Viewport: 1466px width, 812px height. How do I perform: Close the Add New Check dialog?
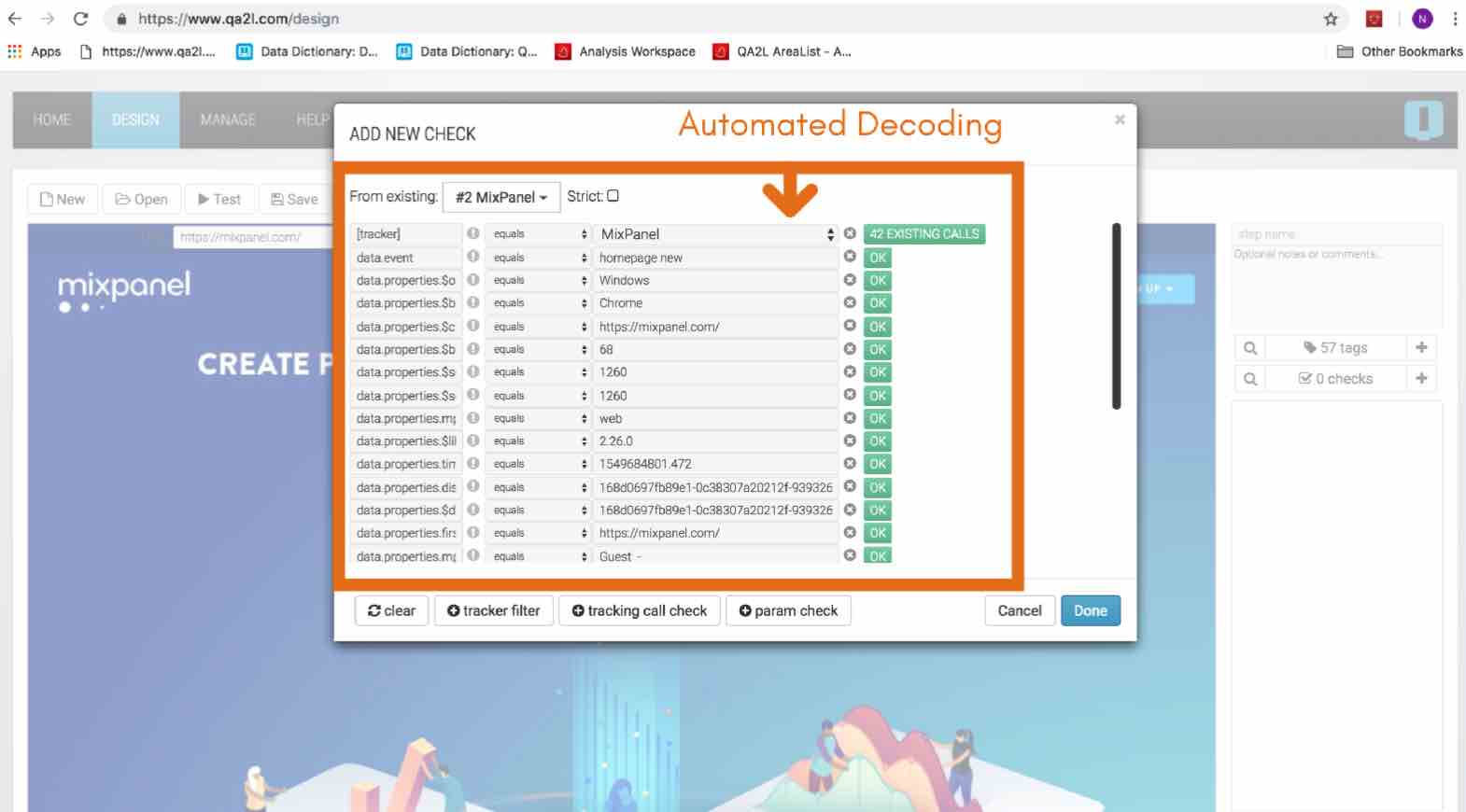click(1120, 119)
